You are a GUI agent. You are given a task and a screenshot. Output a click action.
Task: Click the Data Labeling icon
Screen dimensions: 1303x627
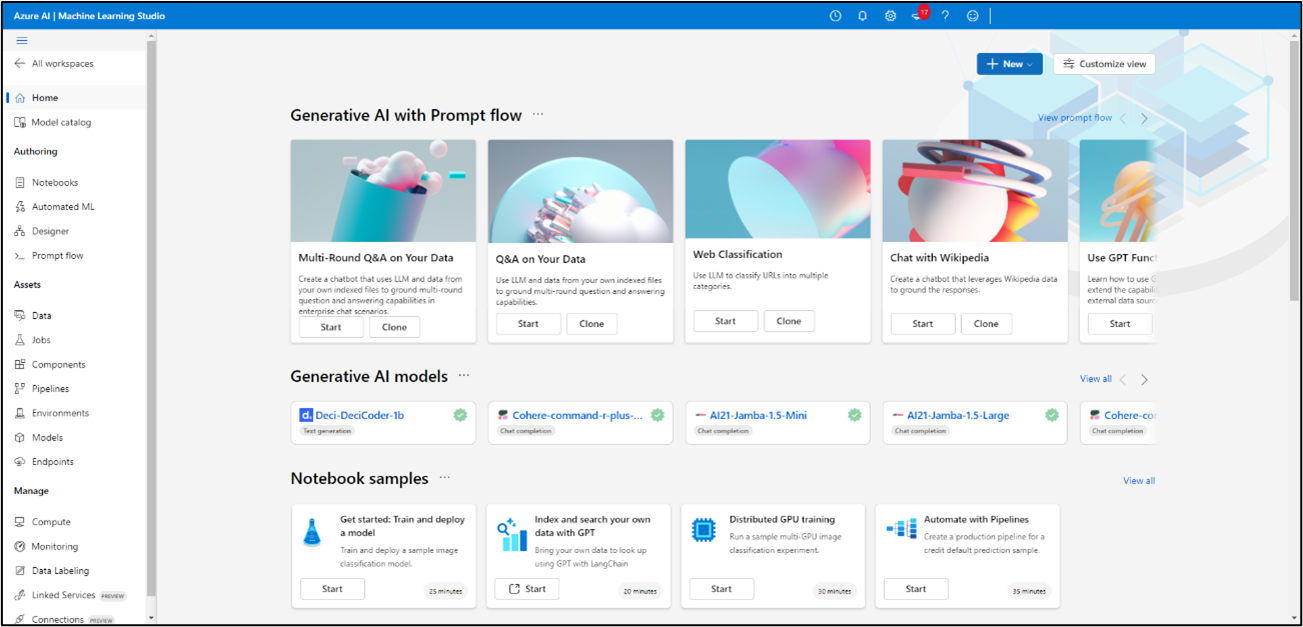tap(20, 571)
